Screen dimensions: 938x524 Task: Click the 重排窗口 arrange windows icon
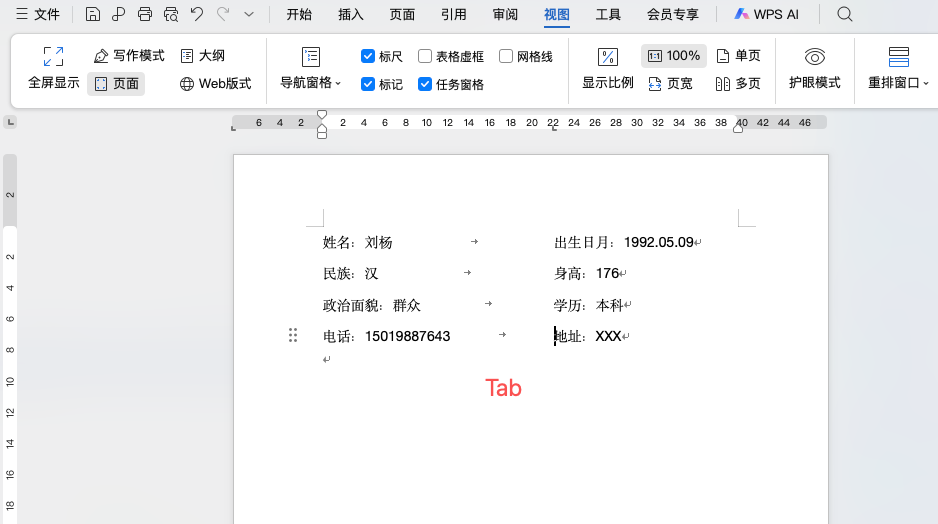899,57
